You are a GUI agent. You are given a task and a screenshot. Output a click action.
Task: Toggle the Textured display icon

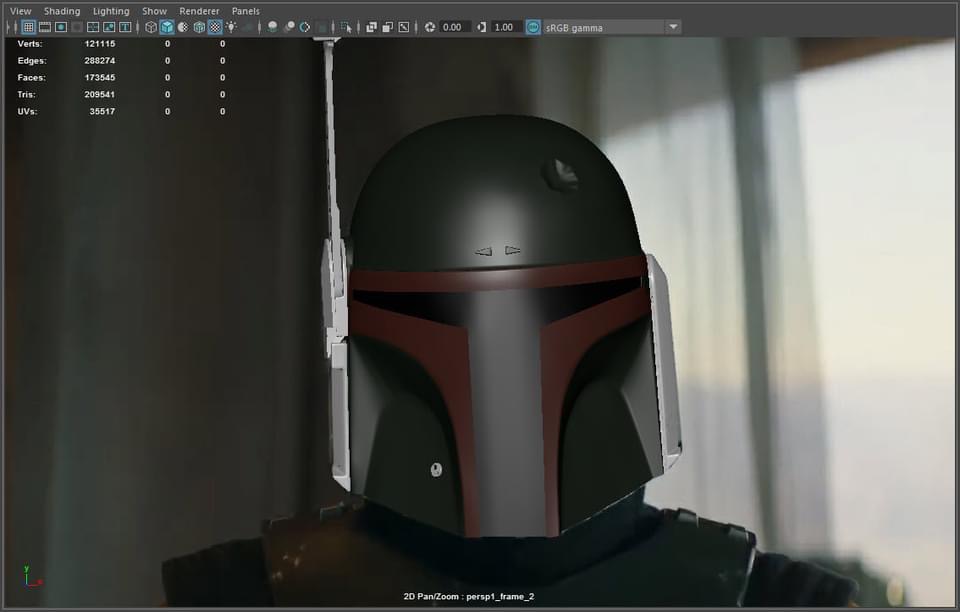pyautogui.click(x=215, y=27)
